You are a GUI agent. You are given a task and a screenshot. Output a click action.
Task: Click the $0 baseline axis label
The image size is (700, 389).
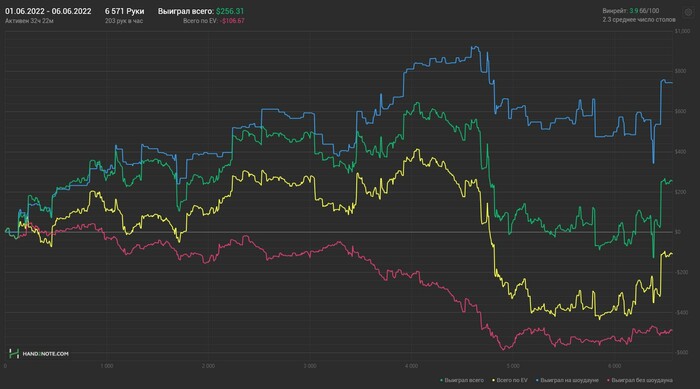[x=678, y=232]
